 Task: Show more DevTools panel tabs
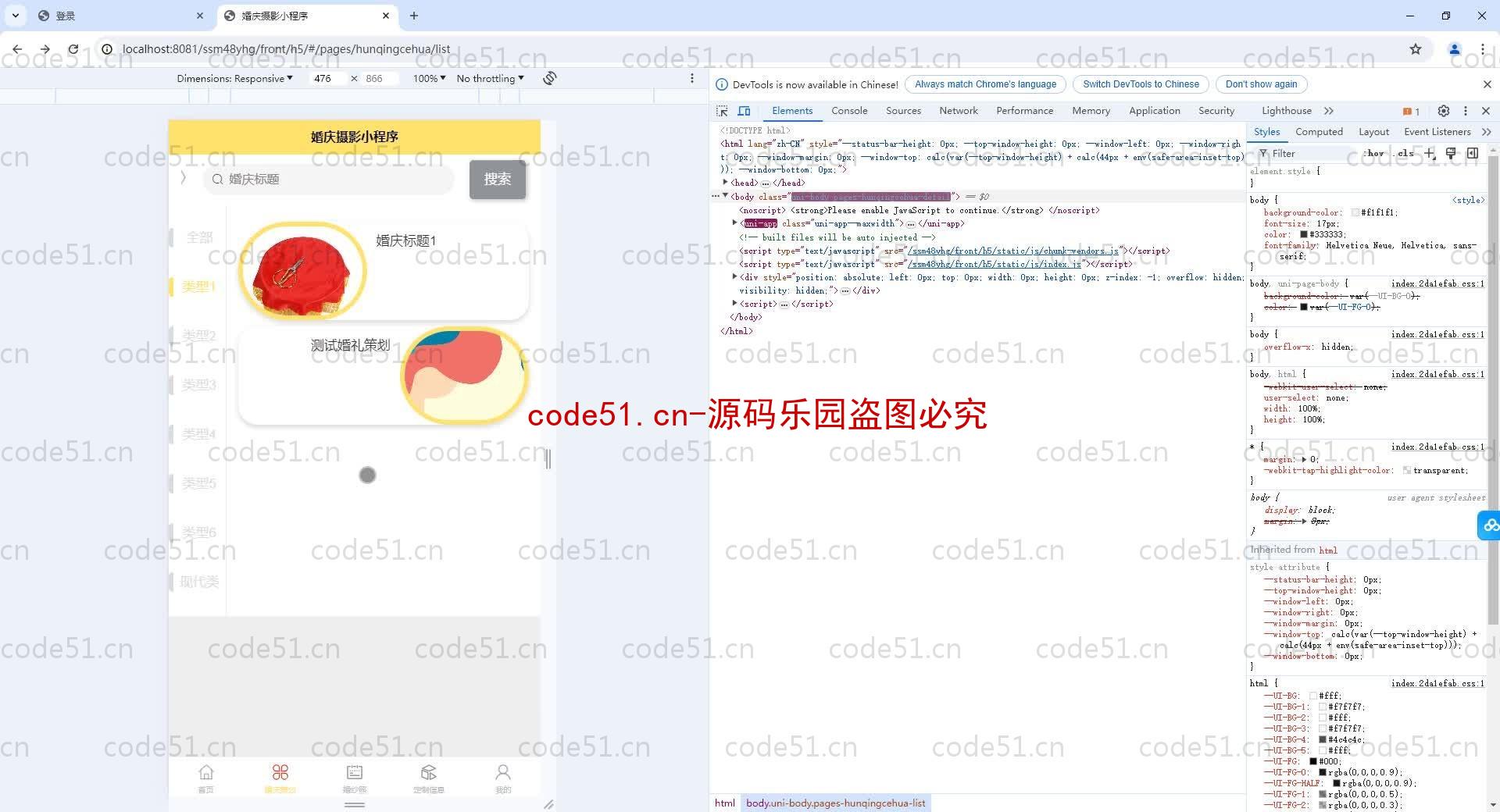(x=1329, y=111)
